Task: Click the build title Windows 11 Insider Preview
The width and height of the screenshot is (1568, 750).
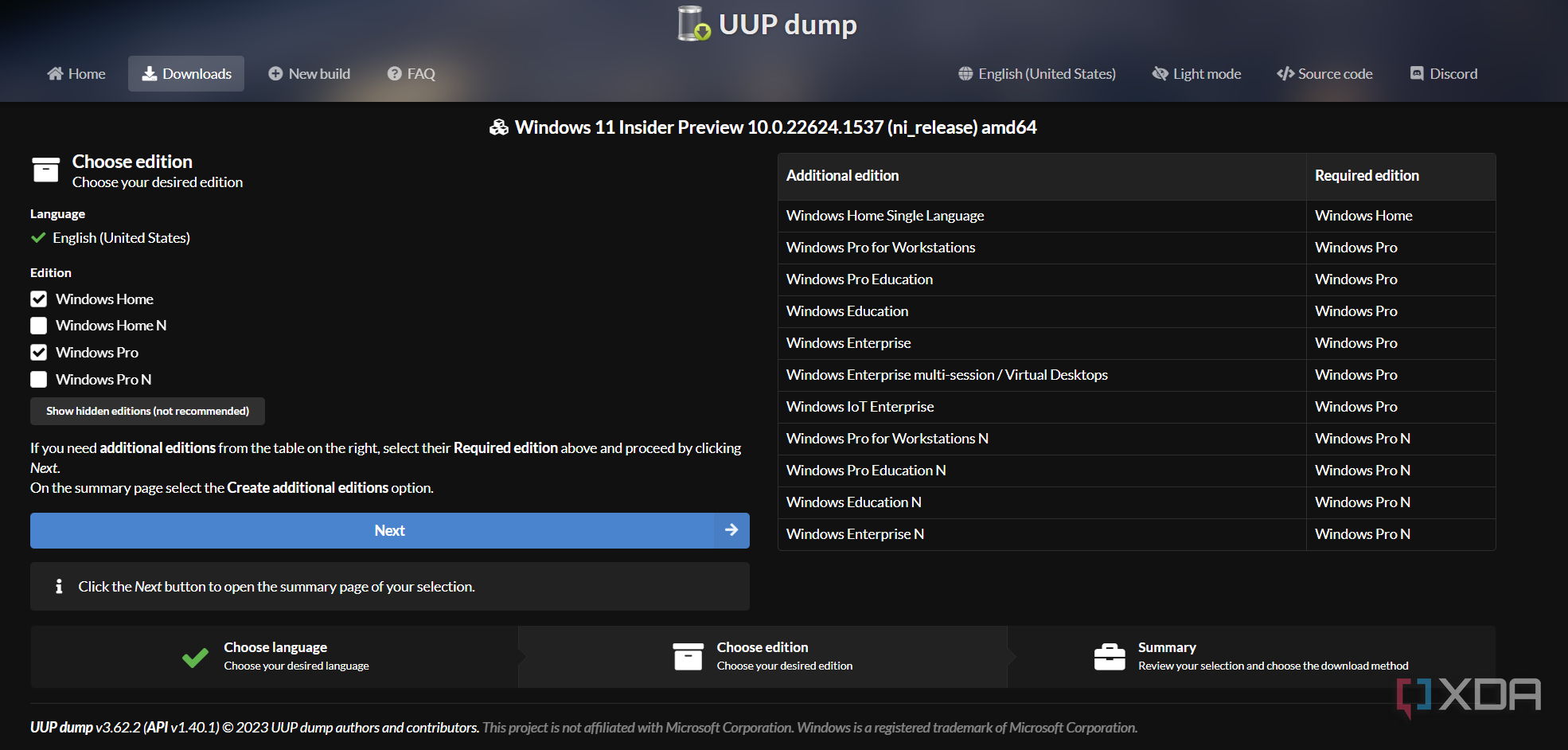Action: tap(775, 127)
